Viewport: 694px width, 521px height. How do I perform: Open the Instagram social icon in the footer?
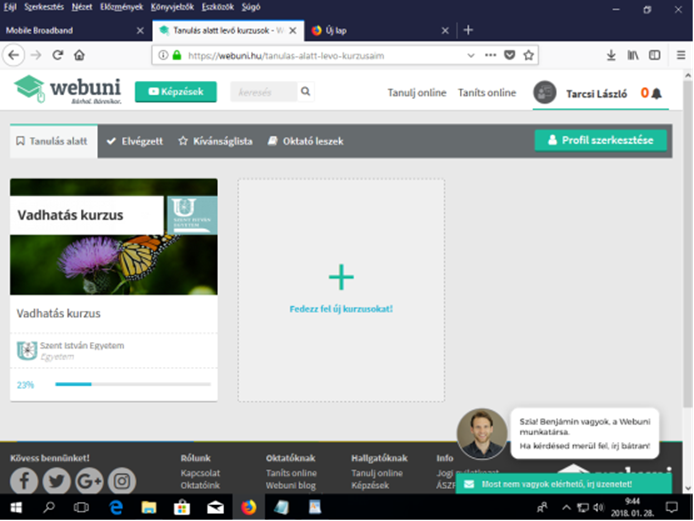[121, 481]
